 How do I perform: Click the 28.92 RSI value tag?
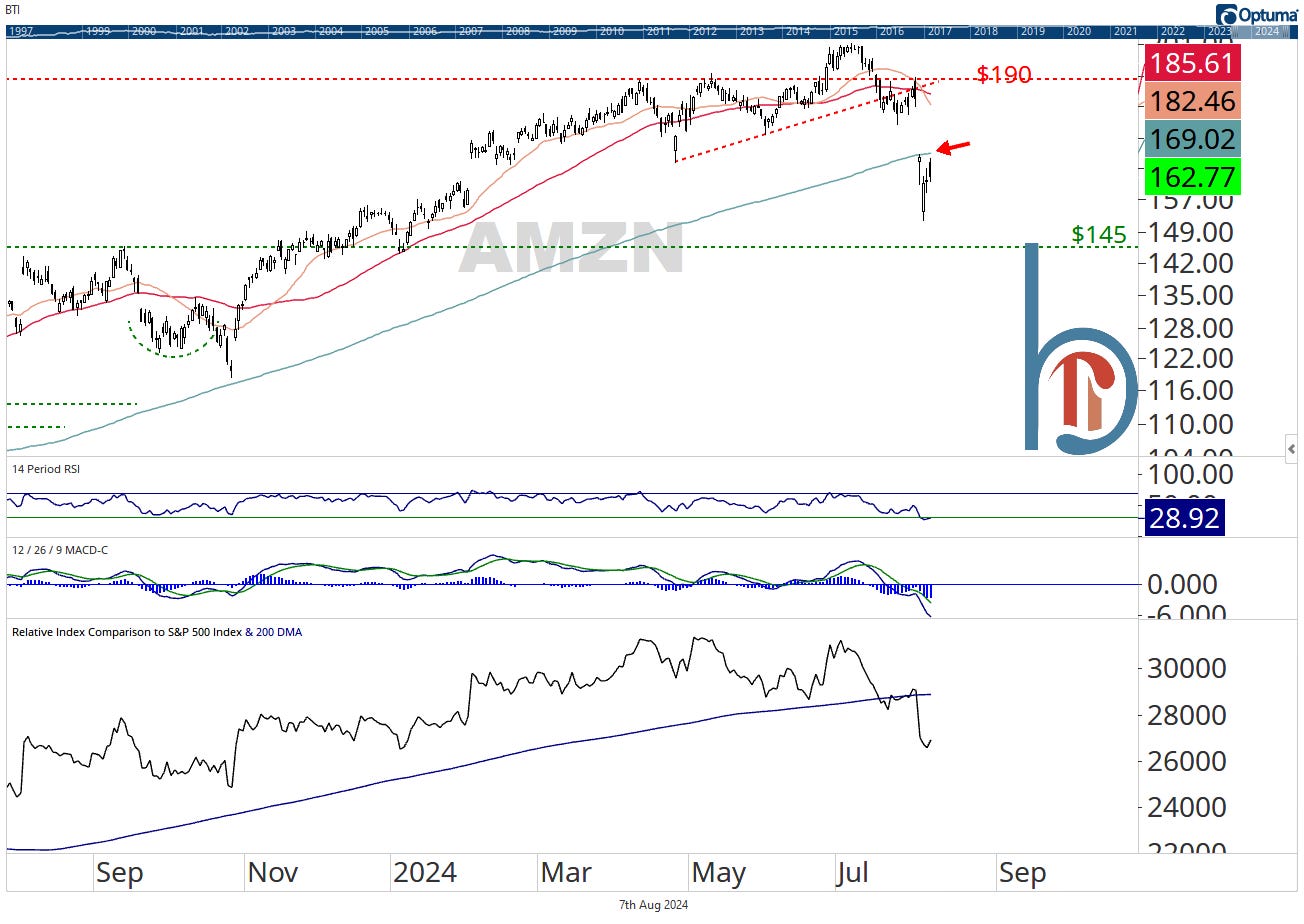pyautogui.click(x=1185, y=518)
